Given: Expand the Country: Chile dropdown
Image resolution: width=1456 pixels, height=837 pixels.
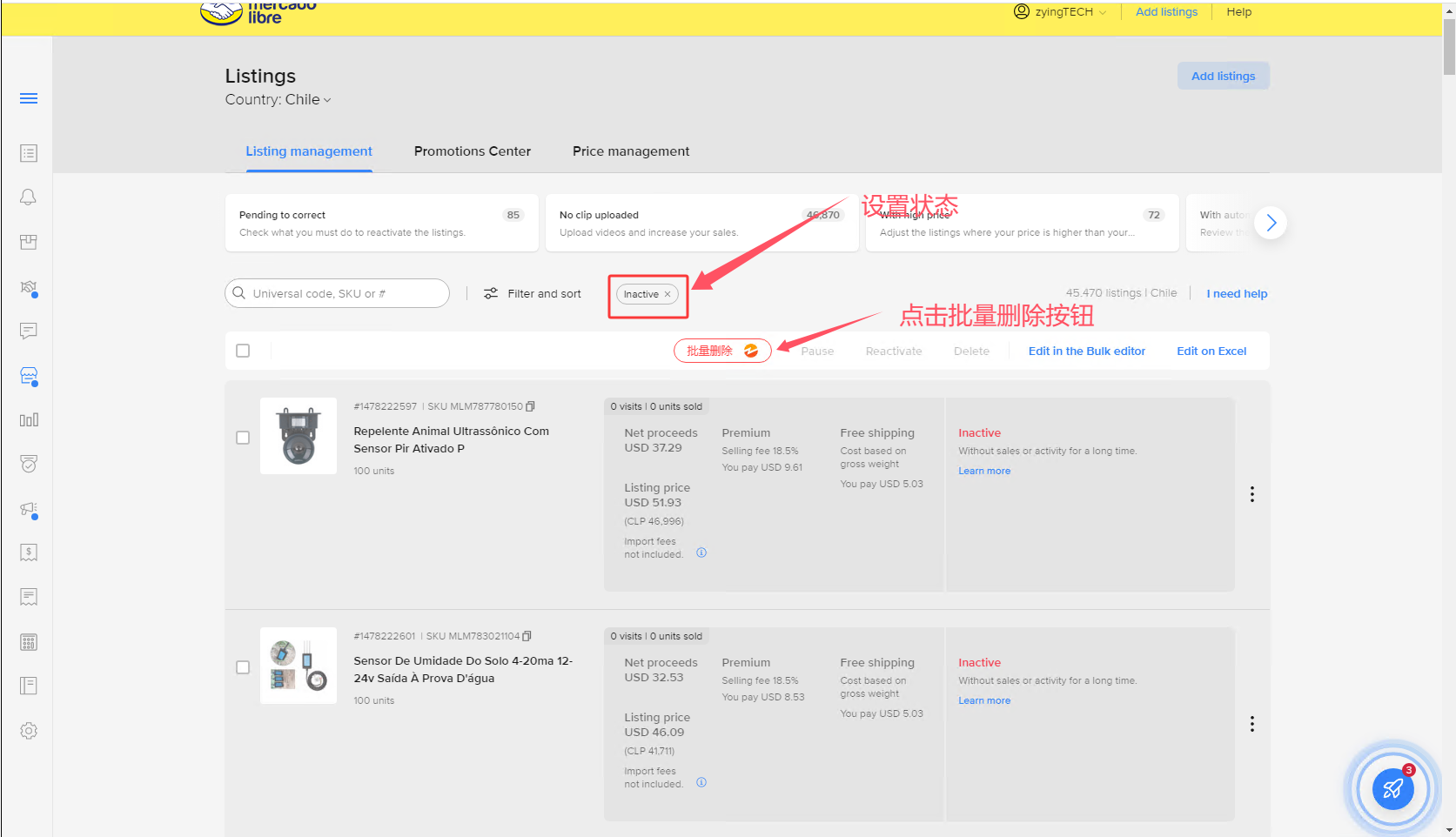Looking at the screenshot, I should point(278,100).
